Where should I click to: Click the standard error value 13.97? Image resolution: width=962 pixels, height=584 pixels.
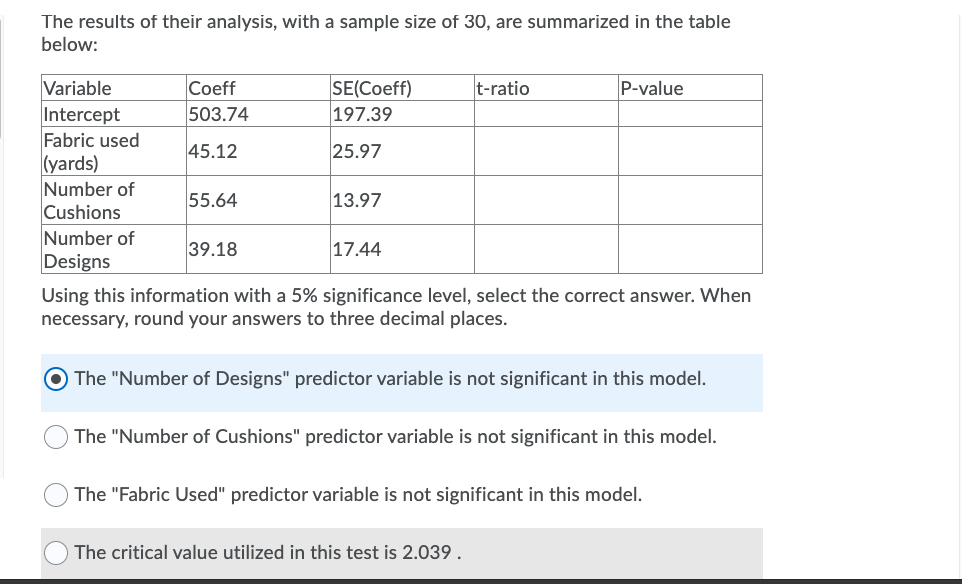point(356,200)
